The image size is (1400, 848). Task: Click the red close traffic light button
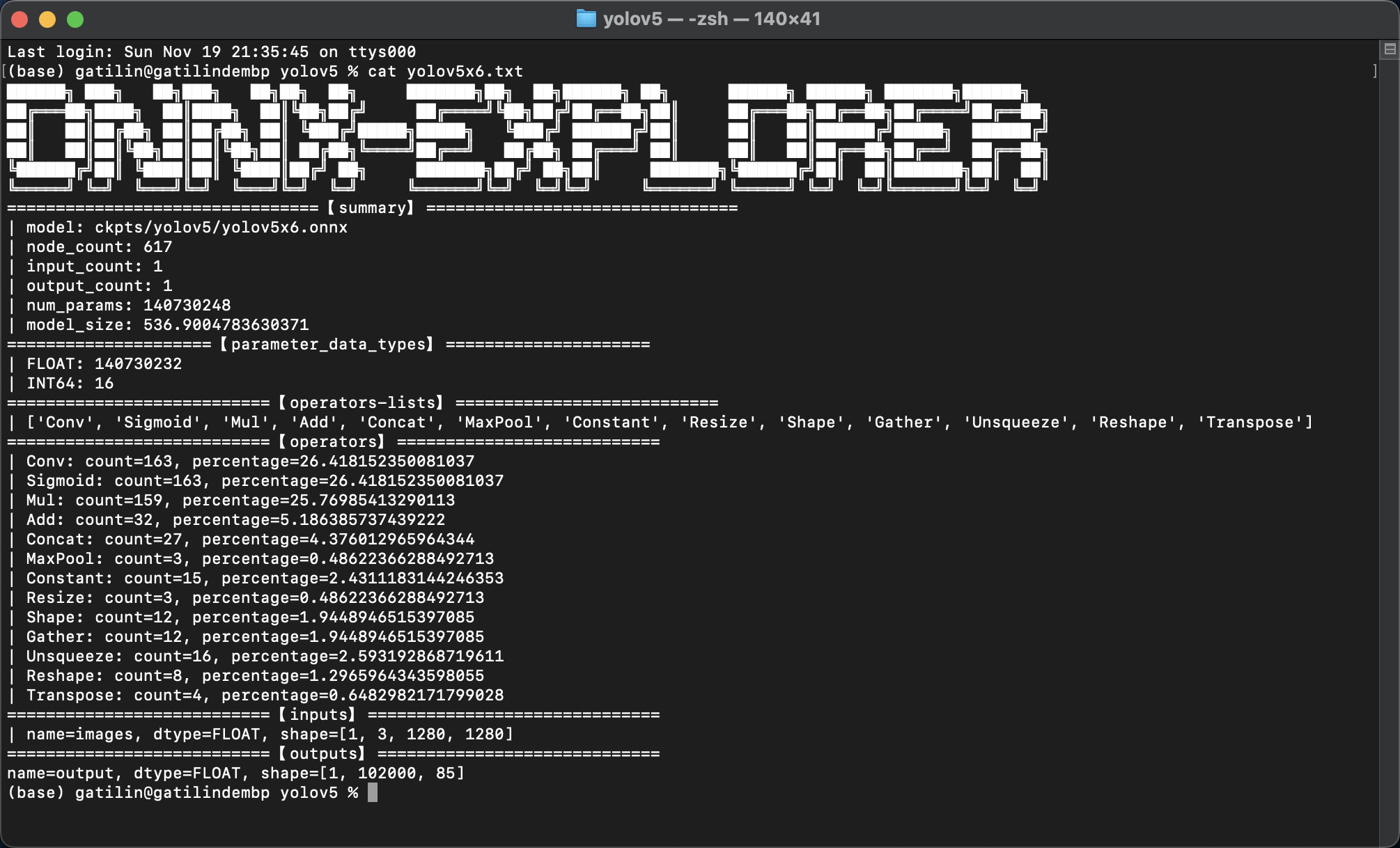(21, 21)
